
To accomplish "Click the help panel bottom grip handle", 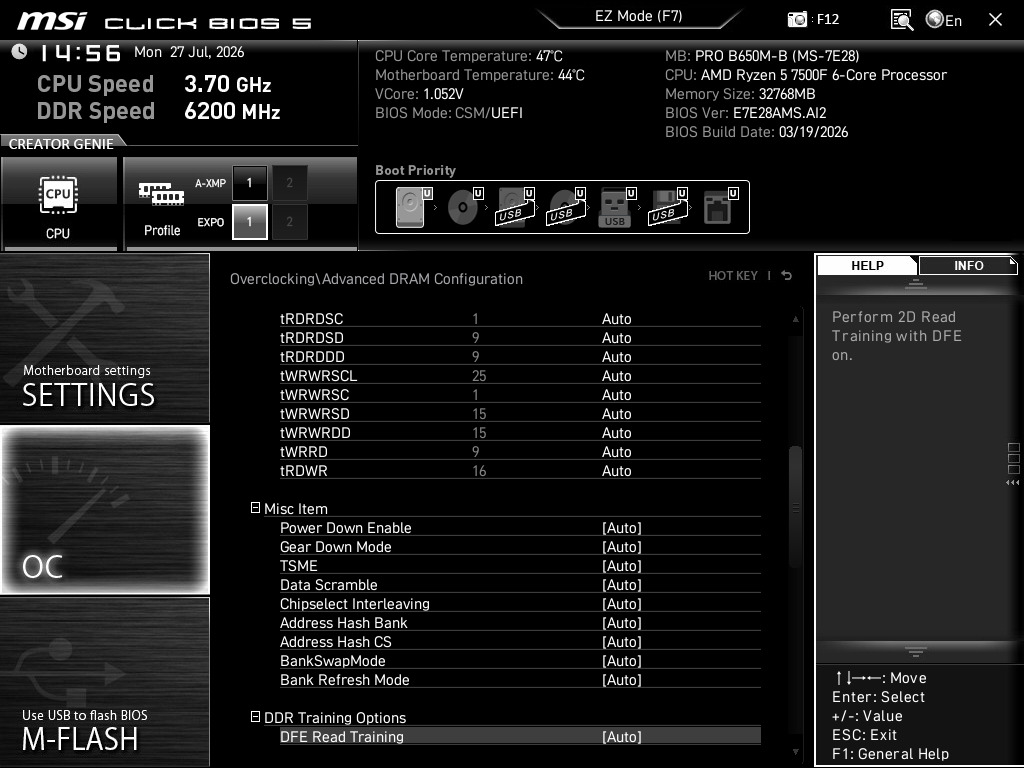I will click(x=916, y=651).
